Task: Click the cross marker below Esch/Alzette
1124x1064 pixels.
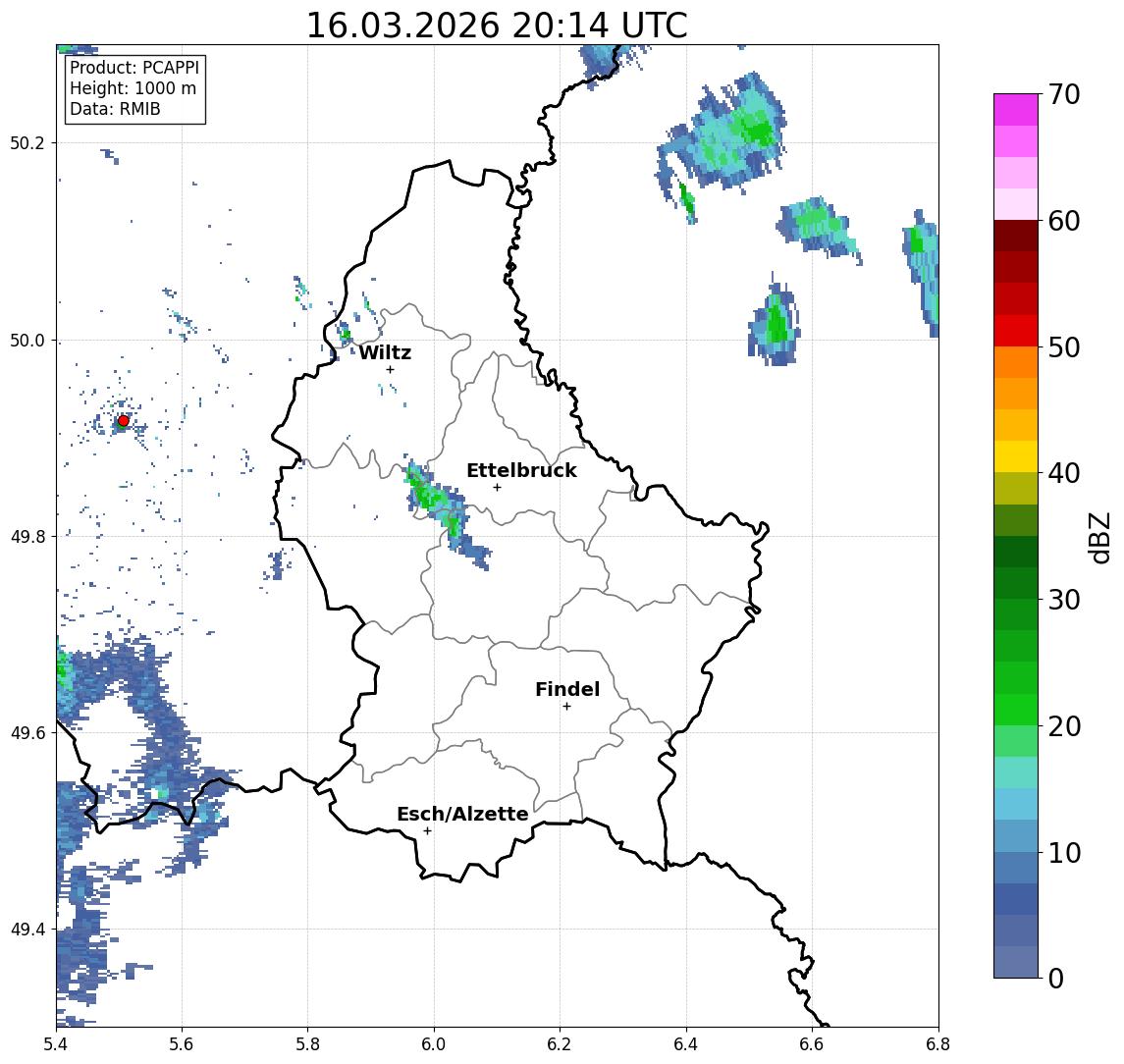Action: [427, 831]
